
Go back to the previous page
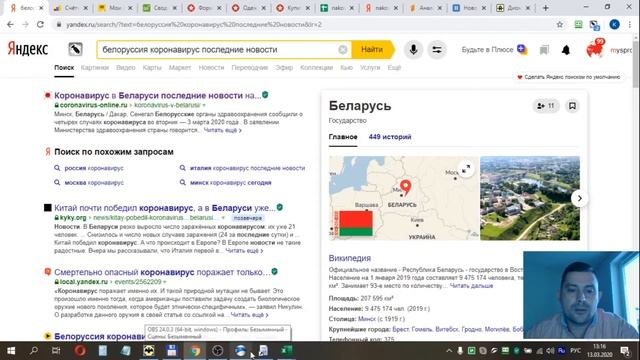[10, 24]
